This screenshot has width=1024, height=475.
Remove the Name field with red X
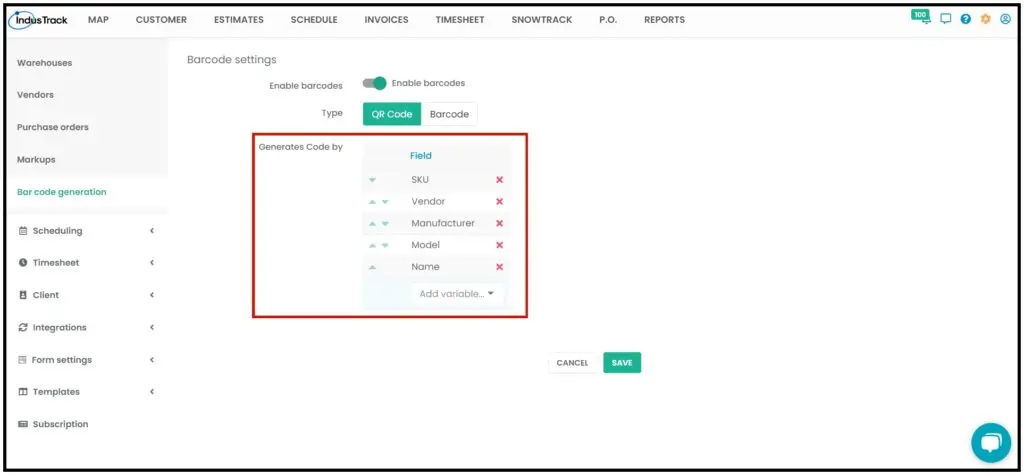click(x=500, y=267)
